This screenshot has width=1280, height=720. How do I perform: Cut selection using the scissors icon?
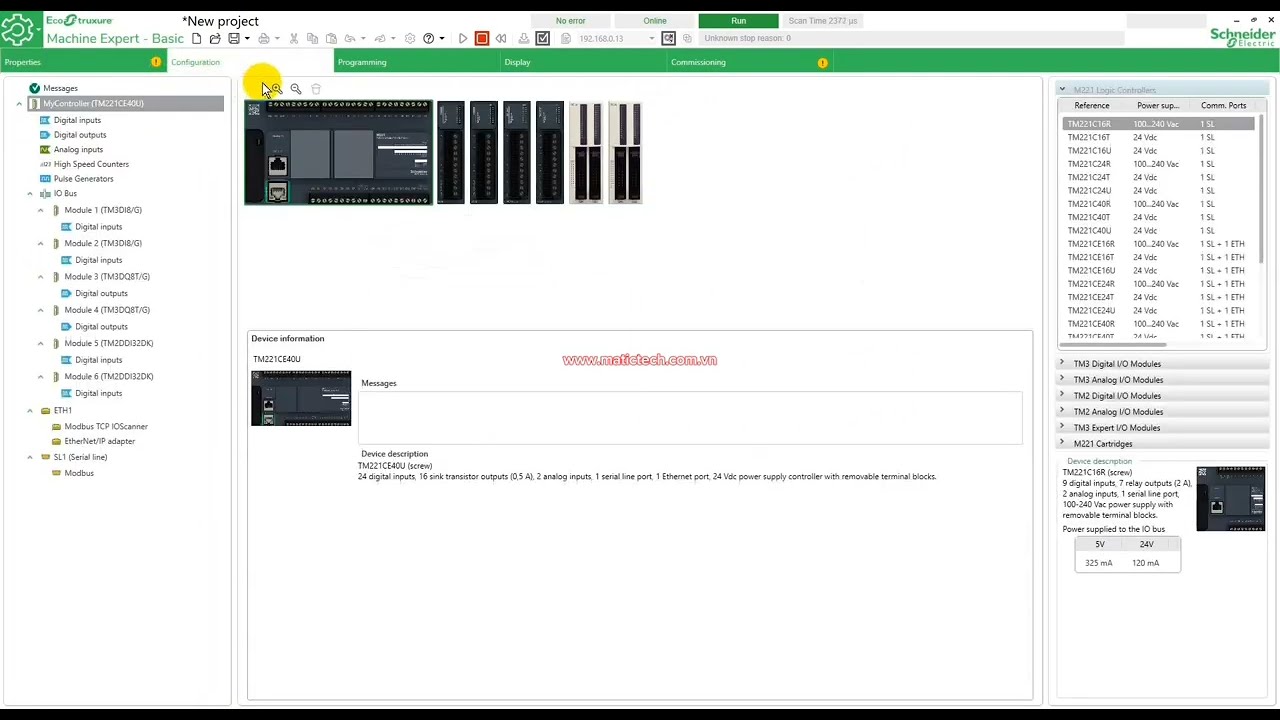[x=294, y=38]
